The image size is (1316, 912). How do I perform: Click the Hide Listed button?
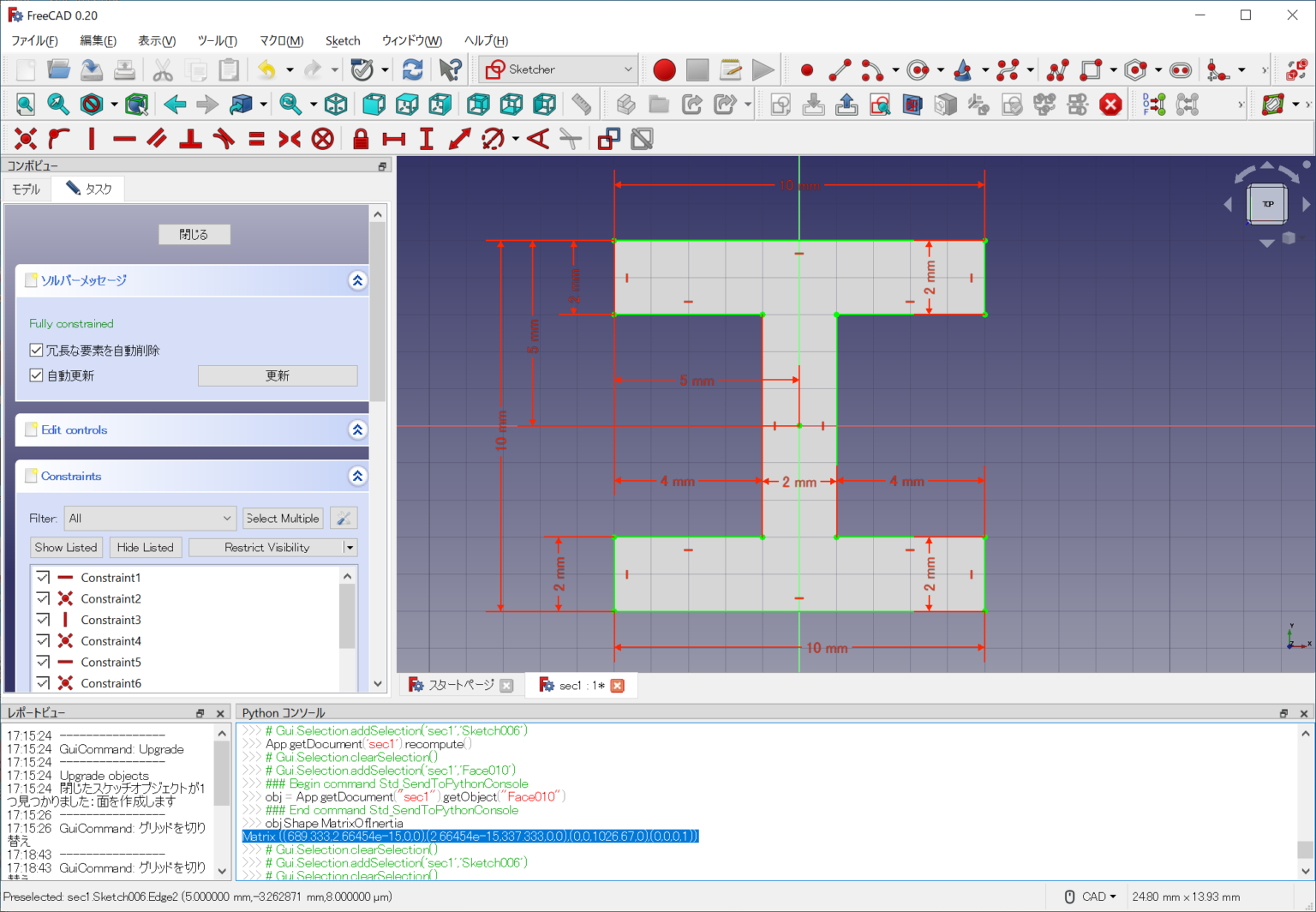[x=145, y=547]
